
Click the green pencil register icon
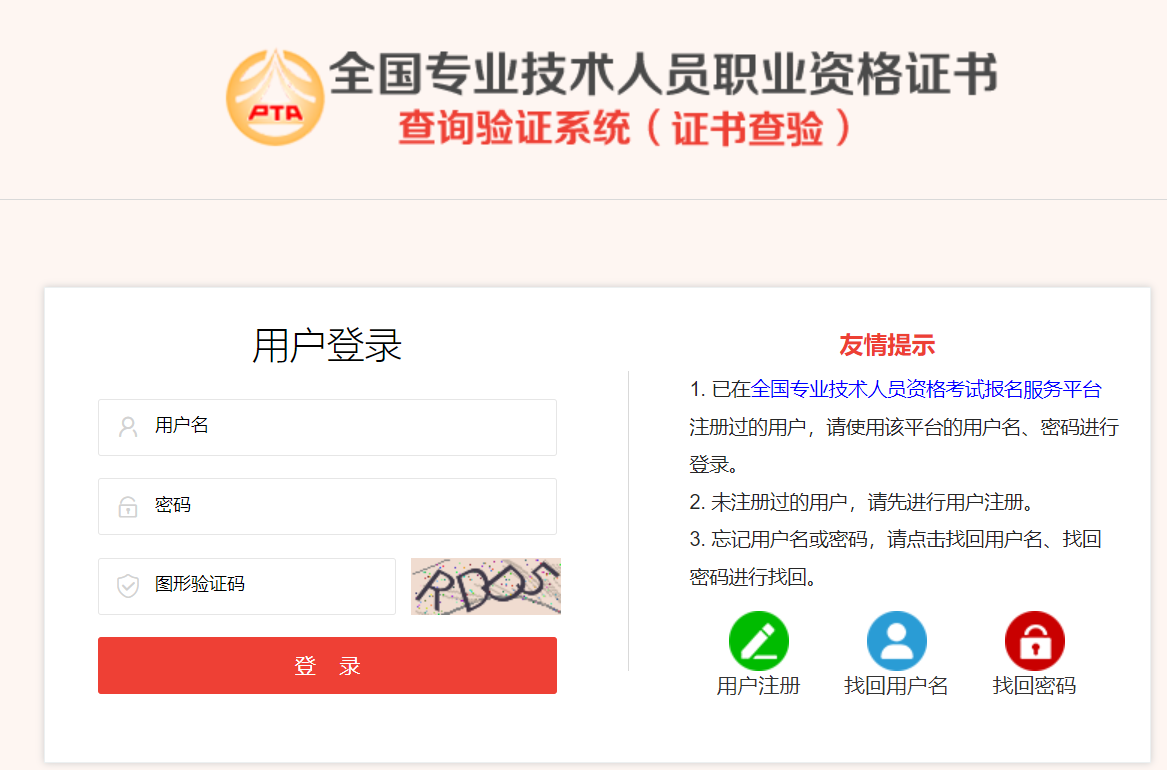coord(758,641)
